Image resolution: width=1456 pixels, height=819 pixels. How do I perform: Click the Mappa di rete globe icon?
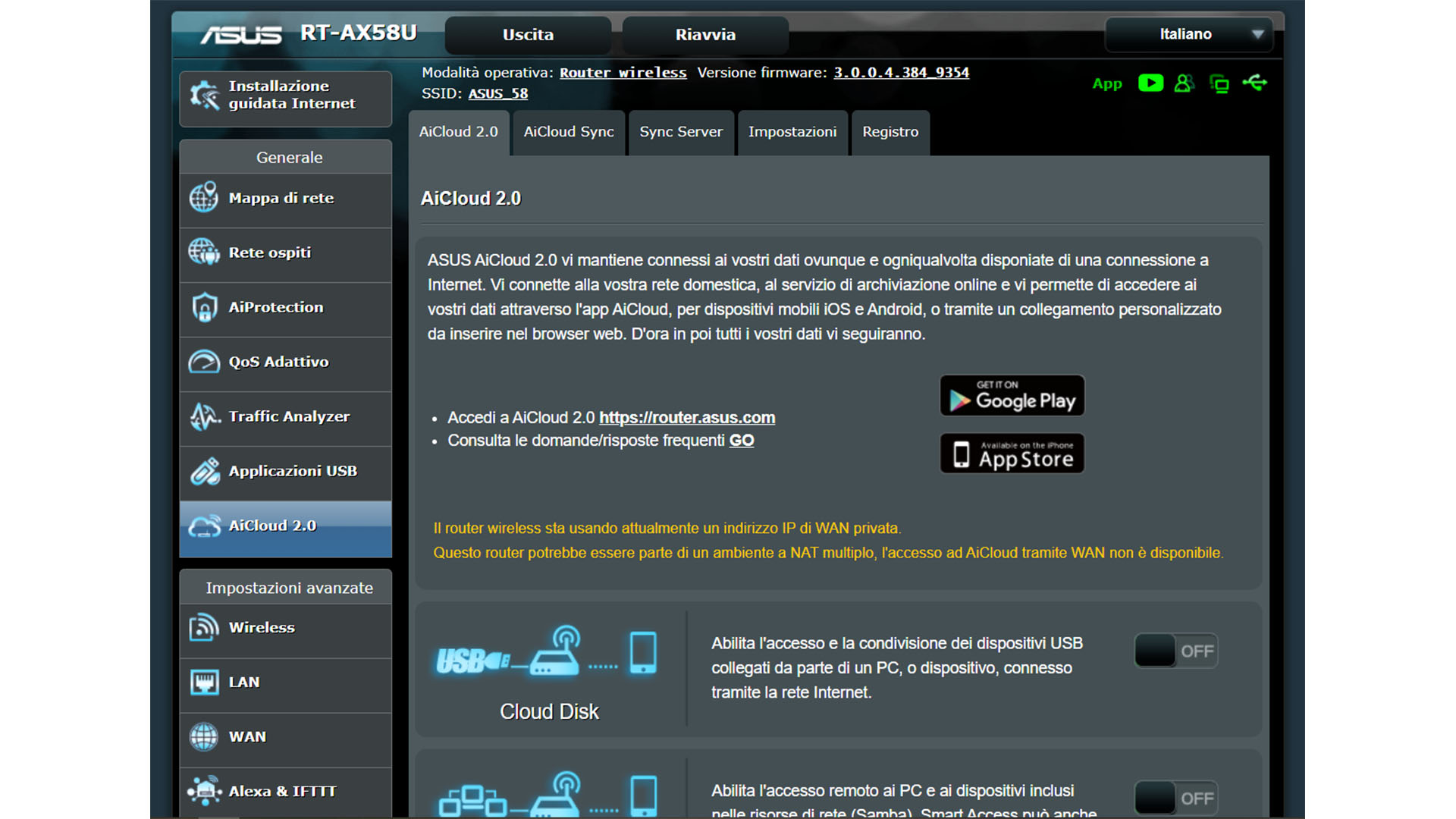(x=203, y=198)
